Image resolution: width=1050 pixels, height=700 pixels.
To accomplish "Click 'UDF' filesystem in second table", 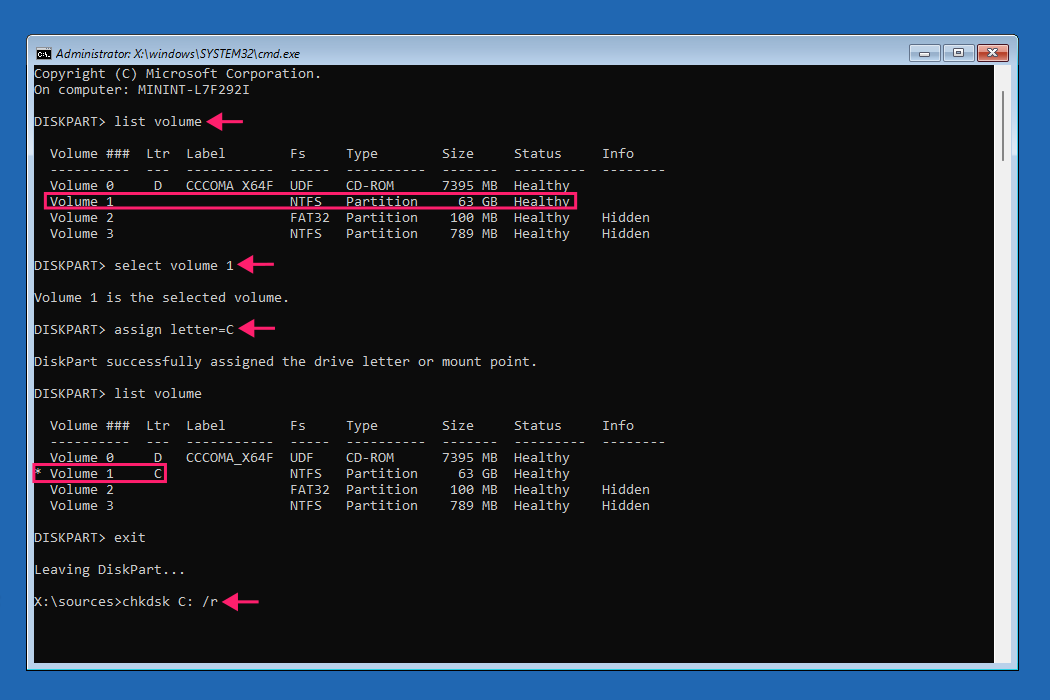I will click(x=301, y=458).
